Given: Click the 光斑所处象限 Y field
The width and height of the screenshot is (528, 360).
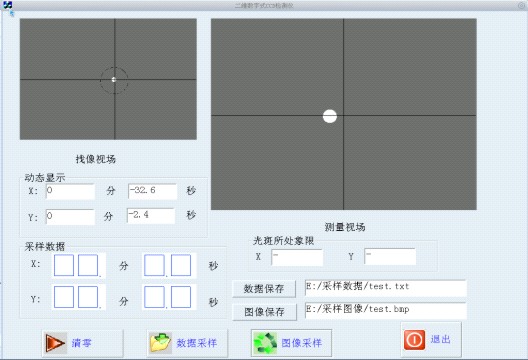Looking at the screenshot, I should coord(390,257).
